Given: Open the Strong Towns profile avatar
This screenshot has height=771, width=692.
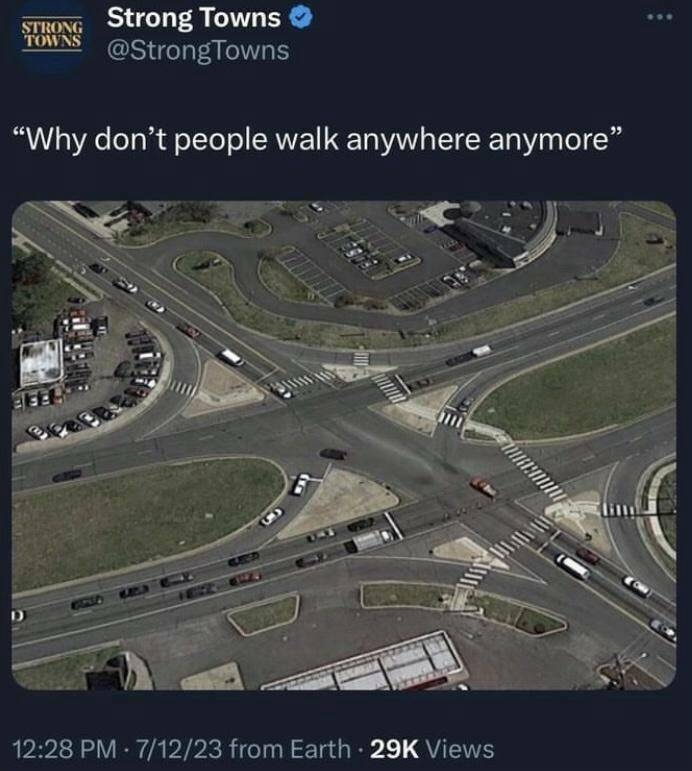Looking at the screenshot, I should 52,34.
